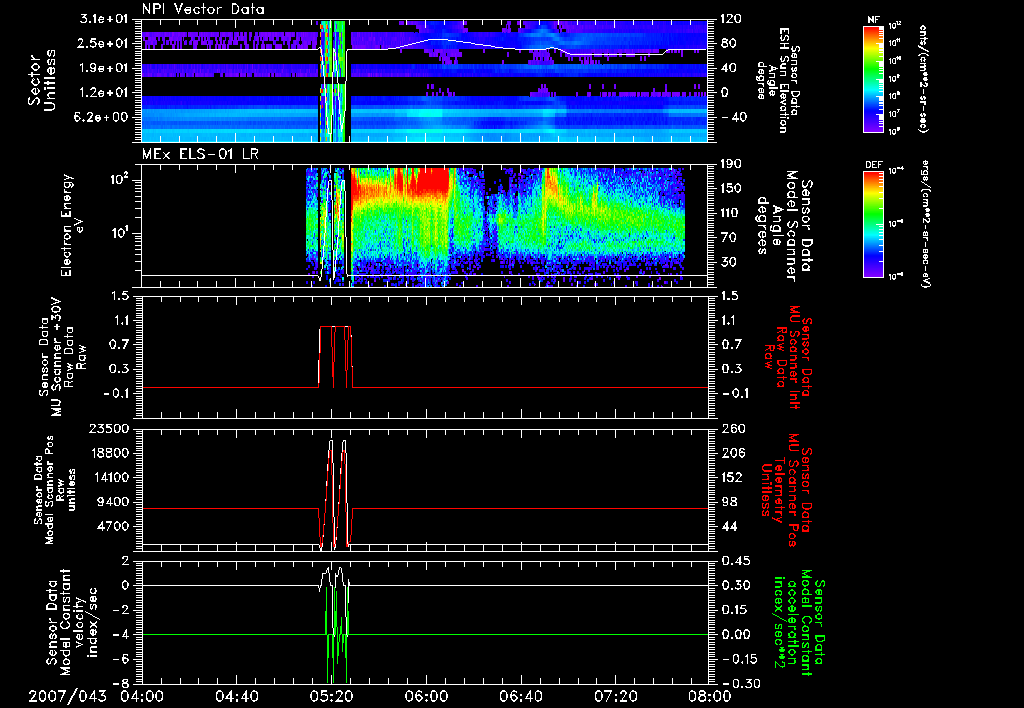Screen dimensions: 1024x708
Task: Click the ESH Sun Elevation Angle axis title
Action: [780, 80]
